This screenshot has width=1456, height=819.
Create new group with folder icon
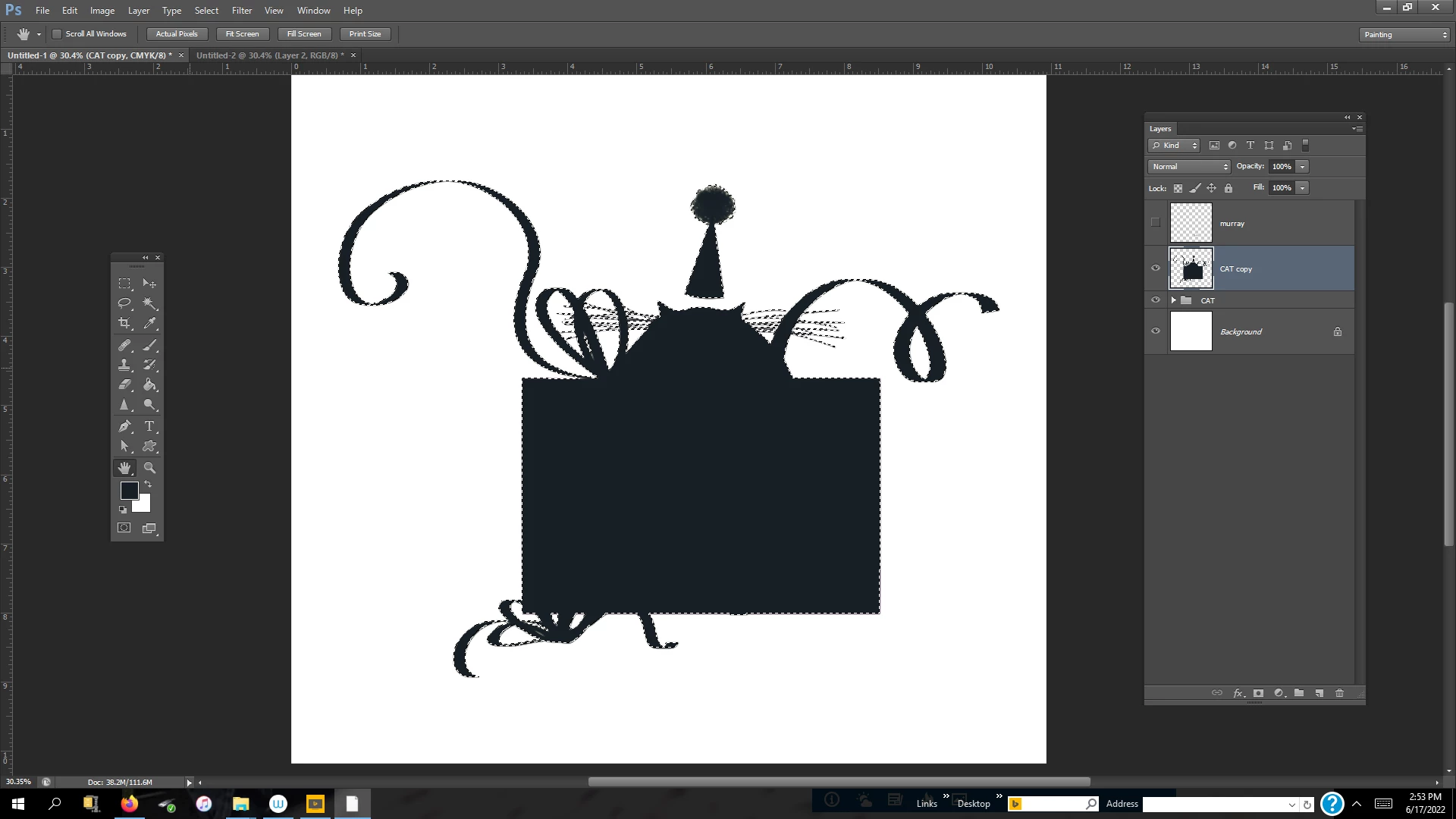click(x=1299, y=693)
